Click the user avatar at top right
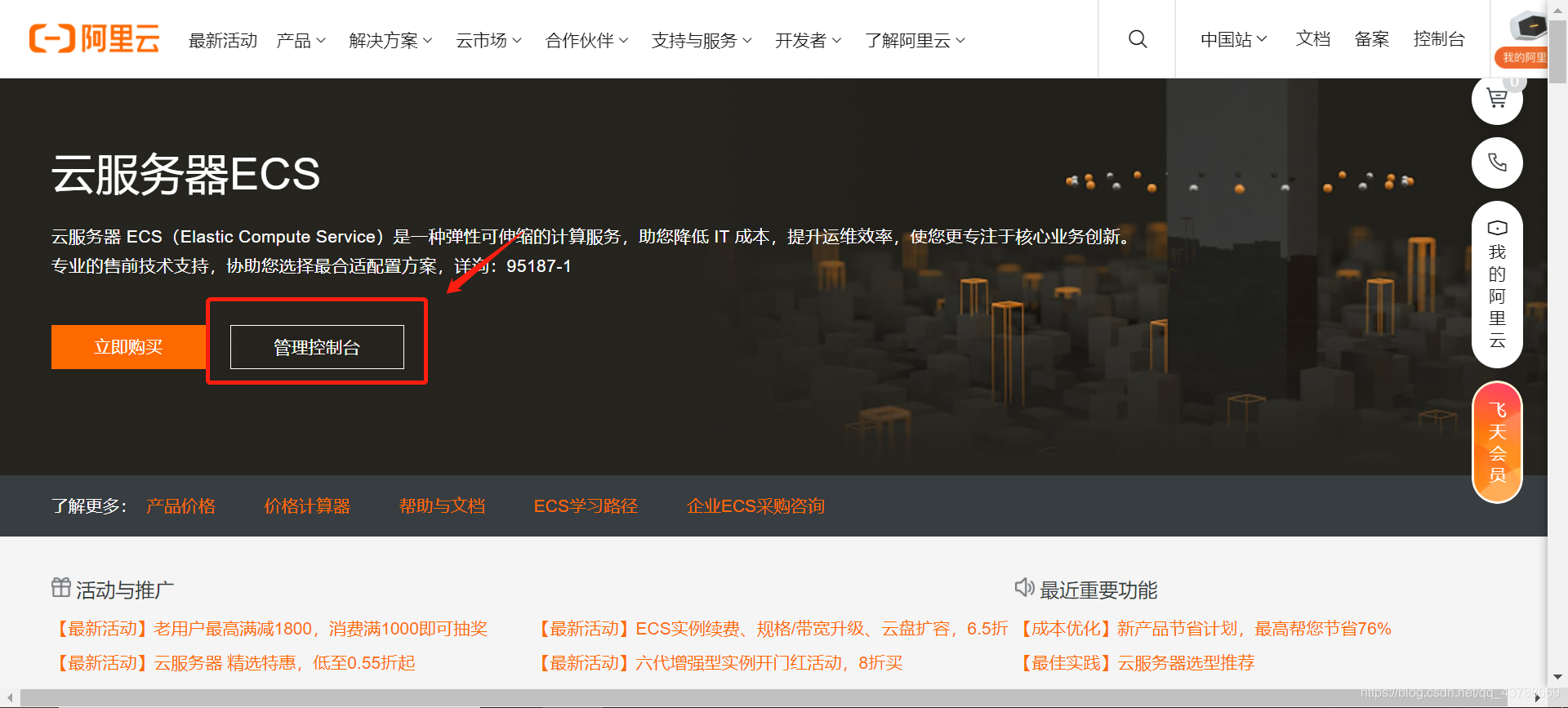This screenshot has width=1568, height=708. pyautogui.click(x=1527, y=28)
